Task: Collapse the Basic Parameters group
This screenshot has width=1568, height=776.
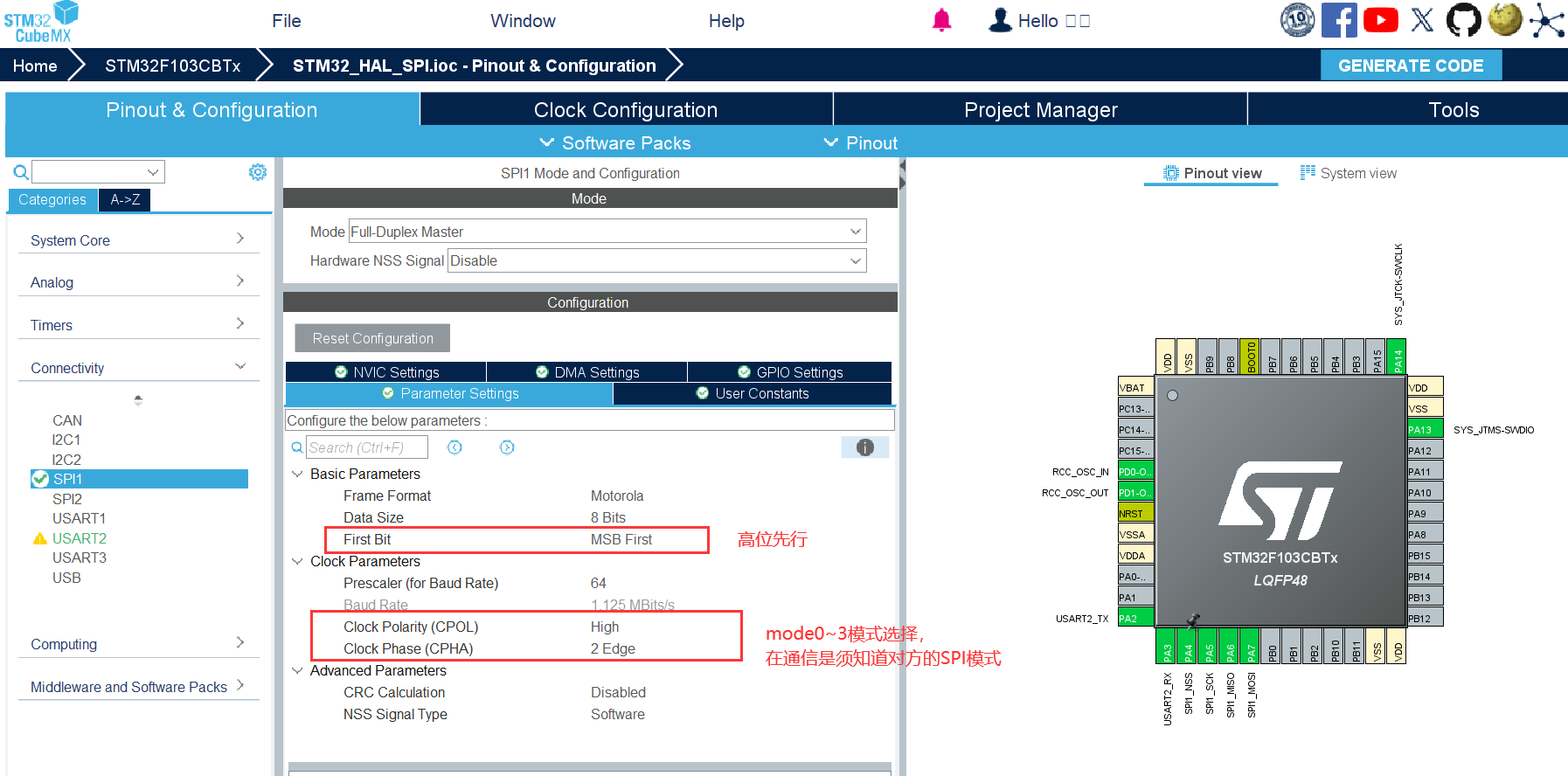Action: [x=297, y=474]
